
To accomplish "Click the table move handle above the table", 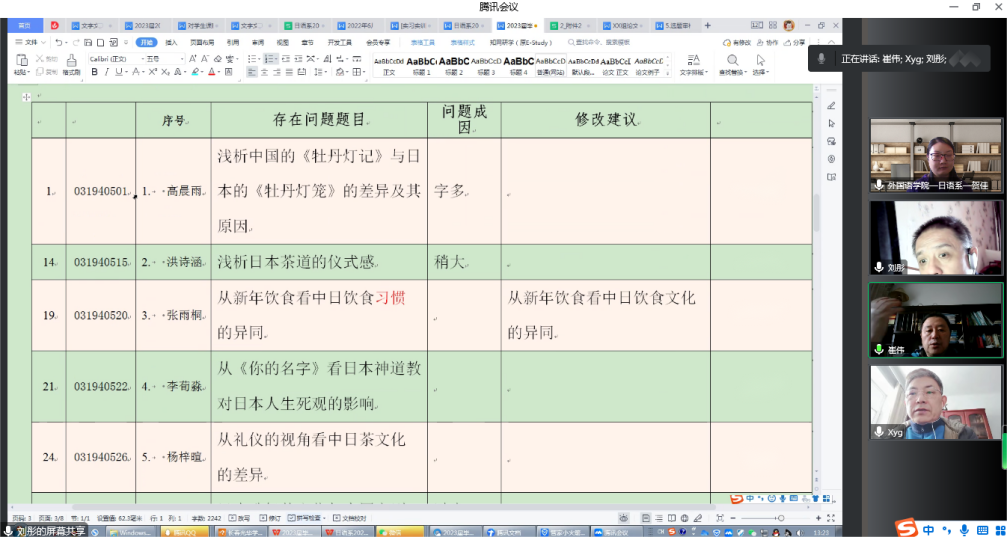I will 26,97.
